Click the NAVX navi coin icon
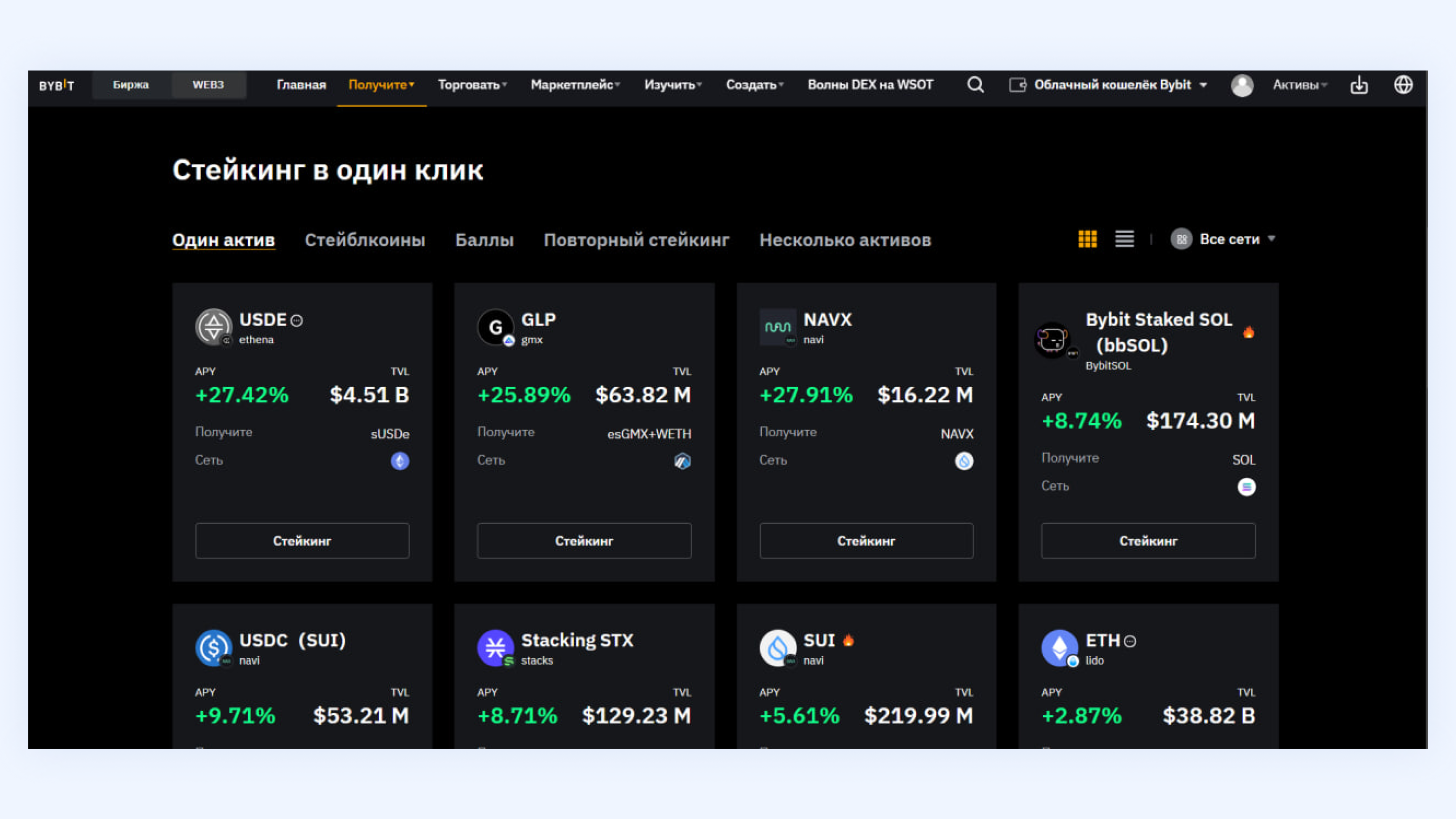1456x819 pixels. point(778,327)
